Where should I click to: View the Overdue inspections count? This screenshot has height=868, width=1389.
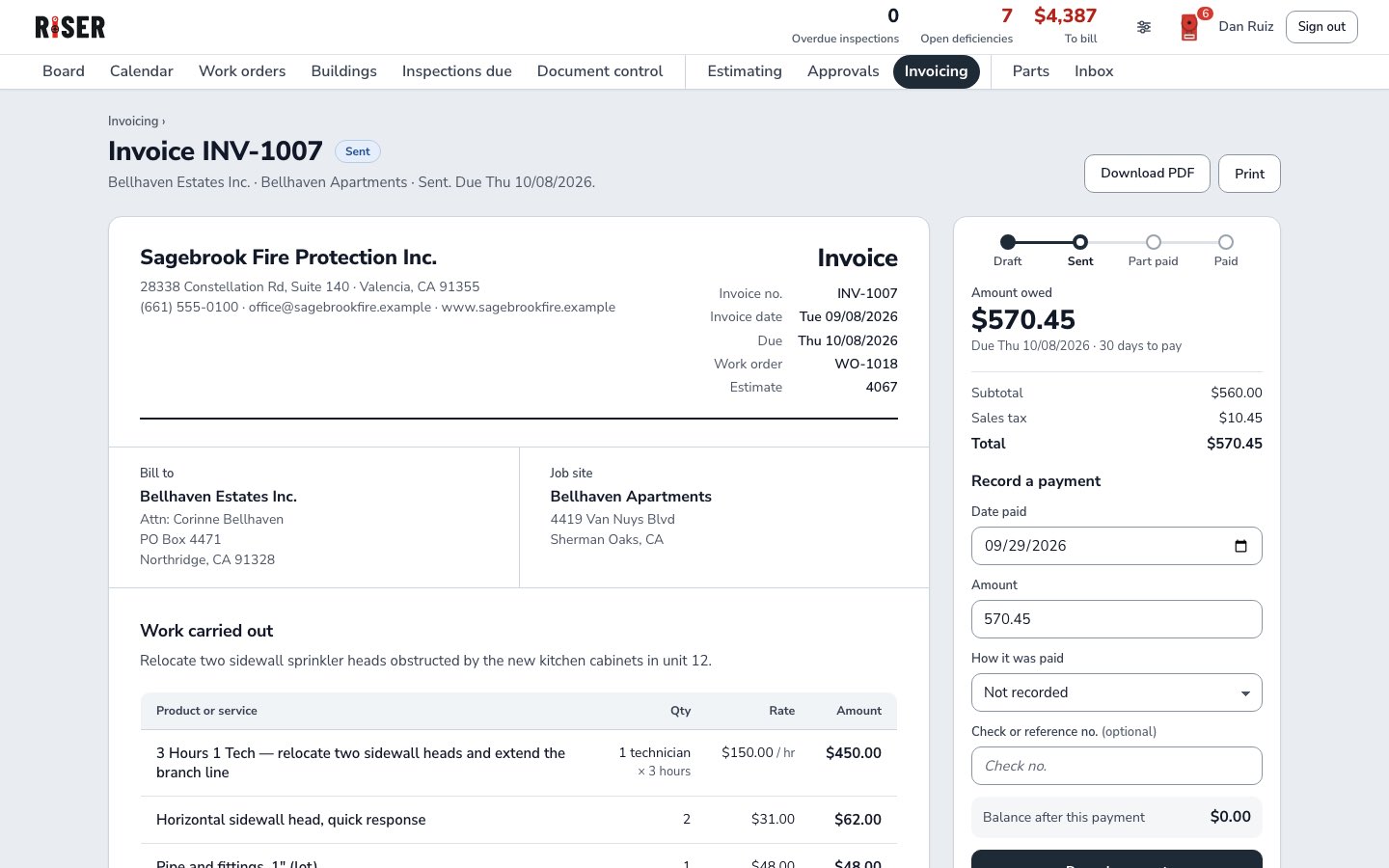coord(845,26)
